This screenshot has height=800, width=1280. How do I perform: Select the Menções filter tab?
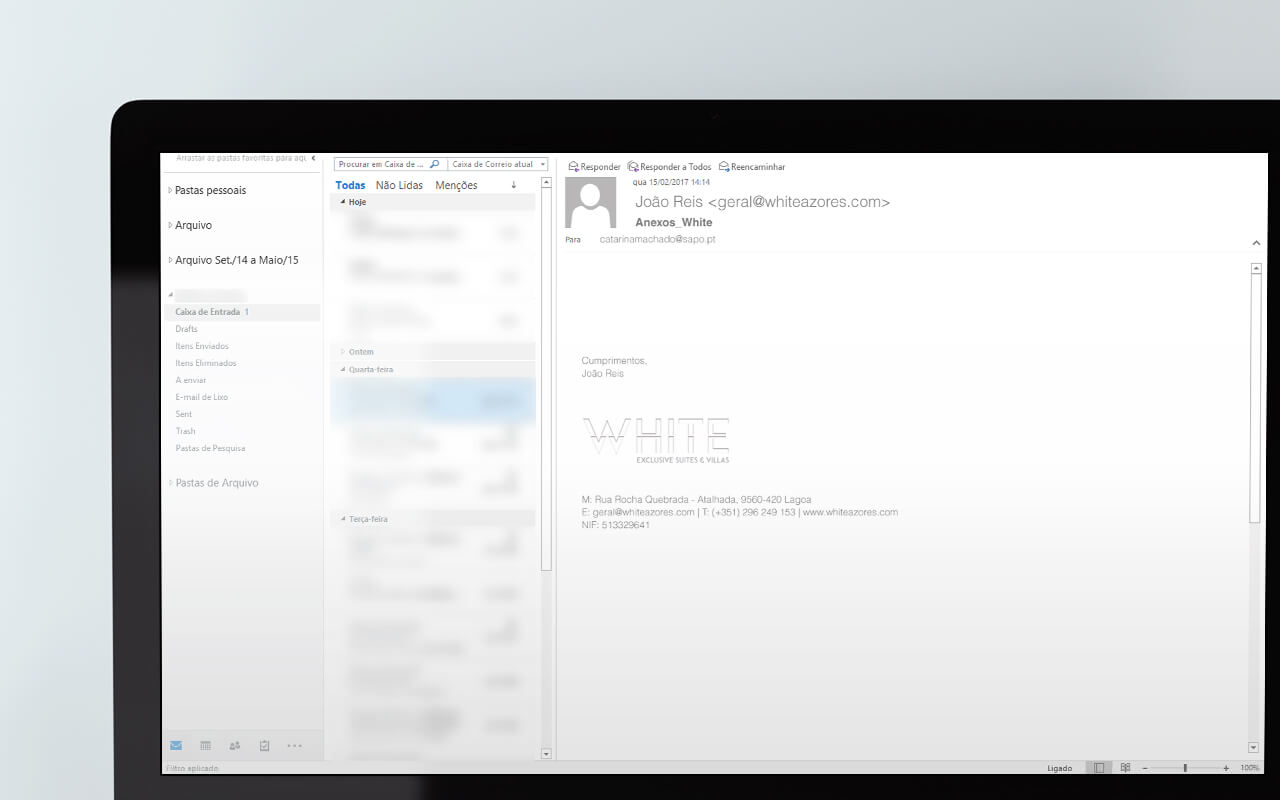456,185
